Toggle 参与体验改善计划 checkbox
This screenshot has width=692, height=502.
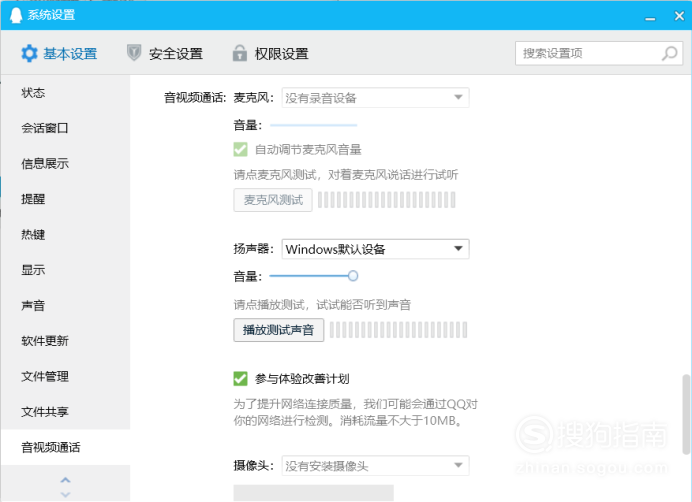[241, 379]
